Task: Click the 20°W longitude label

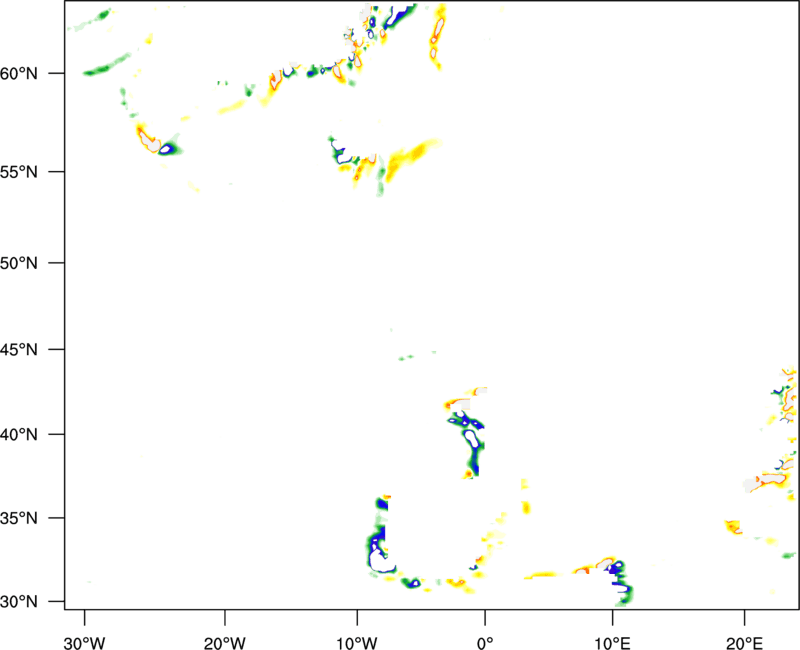Action: tap(224, 643)
